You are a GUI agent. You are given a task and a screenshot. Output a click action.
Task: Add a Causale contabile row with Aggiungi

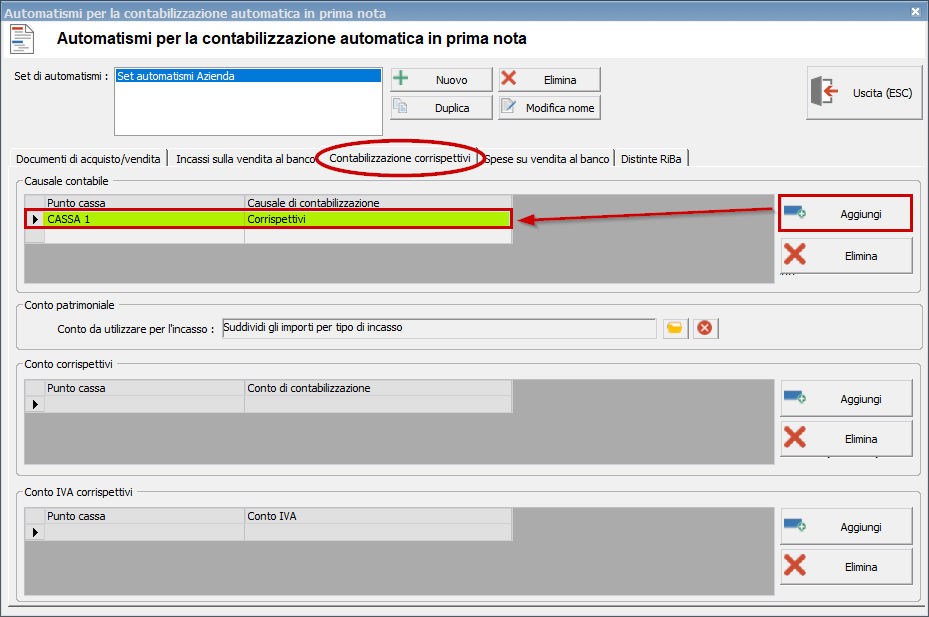coord(846,213)
